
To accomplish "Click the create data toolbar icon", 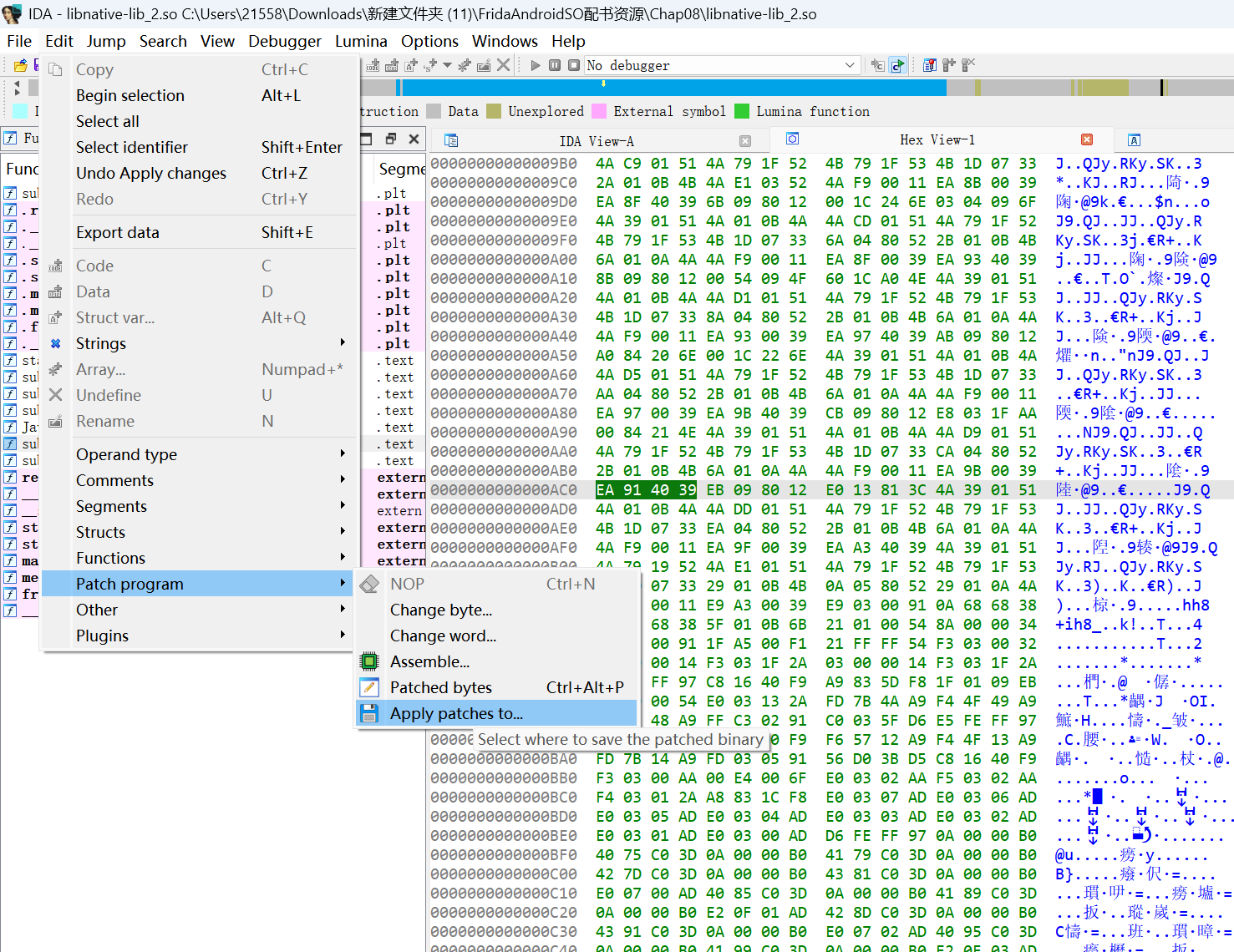I will click(x=392, y=65).
